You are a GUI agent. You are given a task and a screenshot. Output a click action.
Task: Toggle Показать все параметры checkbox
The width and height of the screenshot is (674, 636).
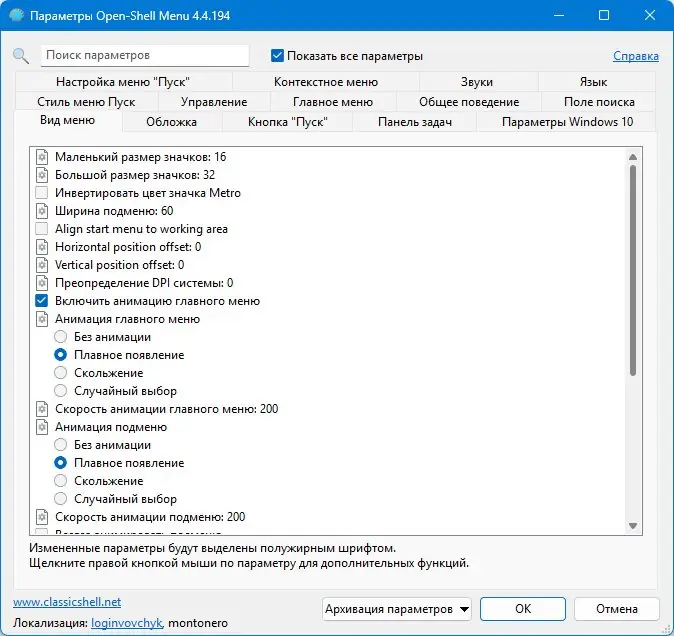[277, 55]
